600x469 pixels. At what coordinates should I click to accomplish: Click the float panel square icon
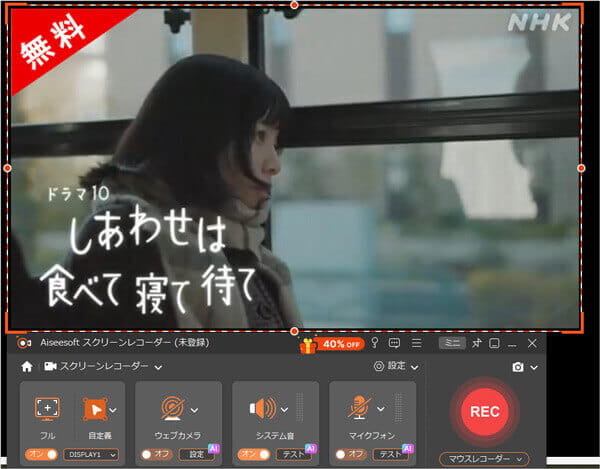click(x=494, y=344)
